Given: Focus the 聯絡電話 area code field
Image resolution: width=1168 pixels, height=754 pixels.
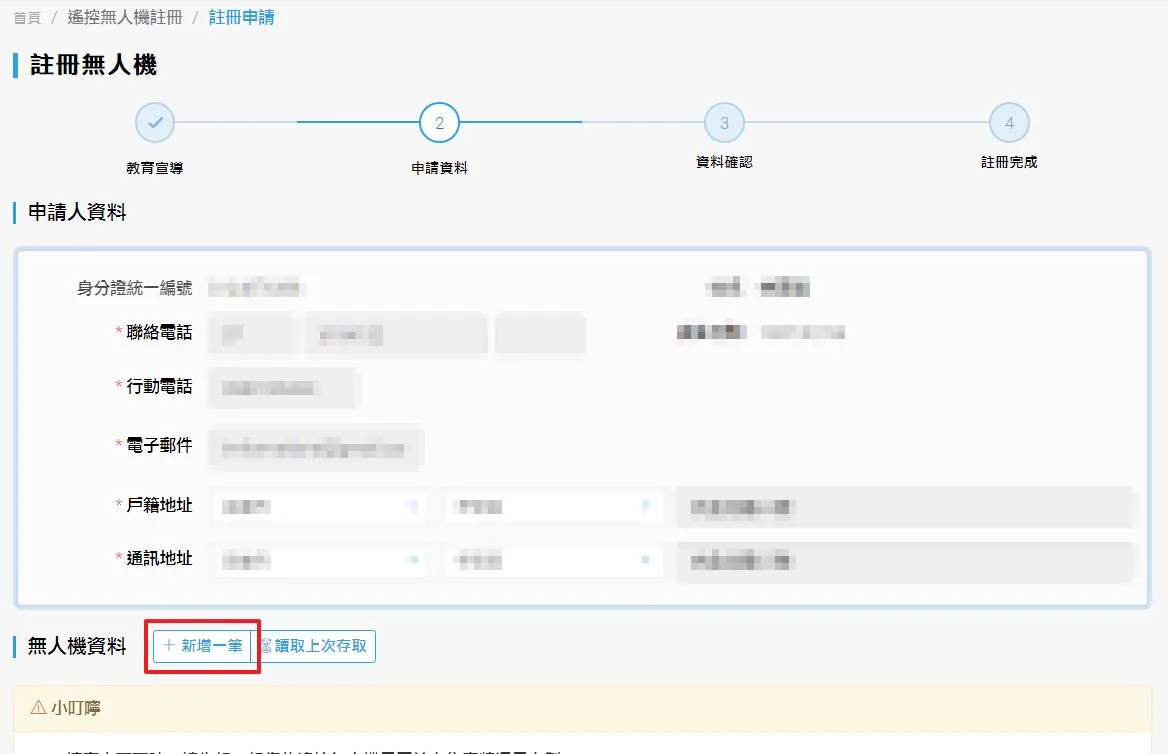Looking at the screenshot, I should 252,335.
